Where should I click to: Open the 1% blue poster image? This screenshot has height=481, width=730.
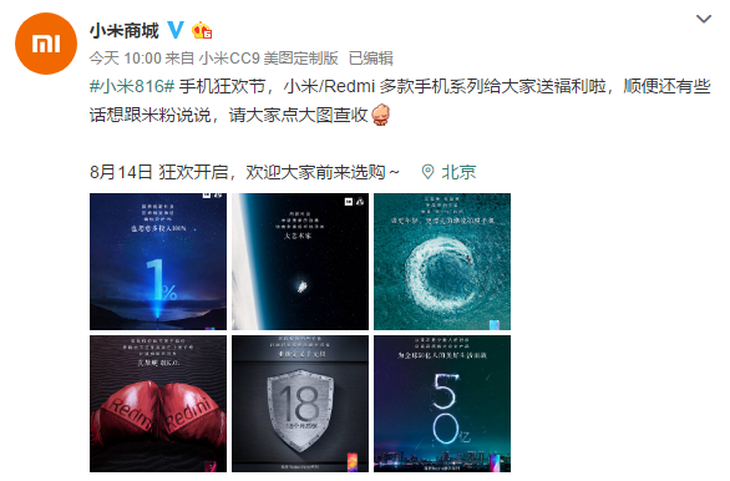click(x=158, y=261)
